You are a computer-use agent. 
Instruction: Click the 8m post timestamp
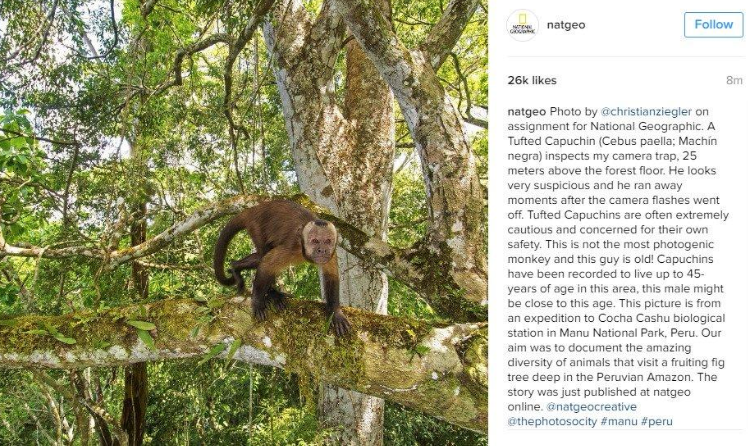click(734, 80)
